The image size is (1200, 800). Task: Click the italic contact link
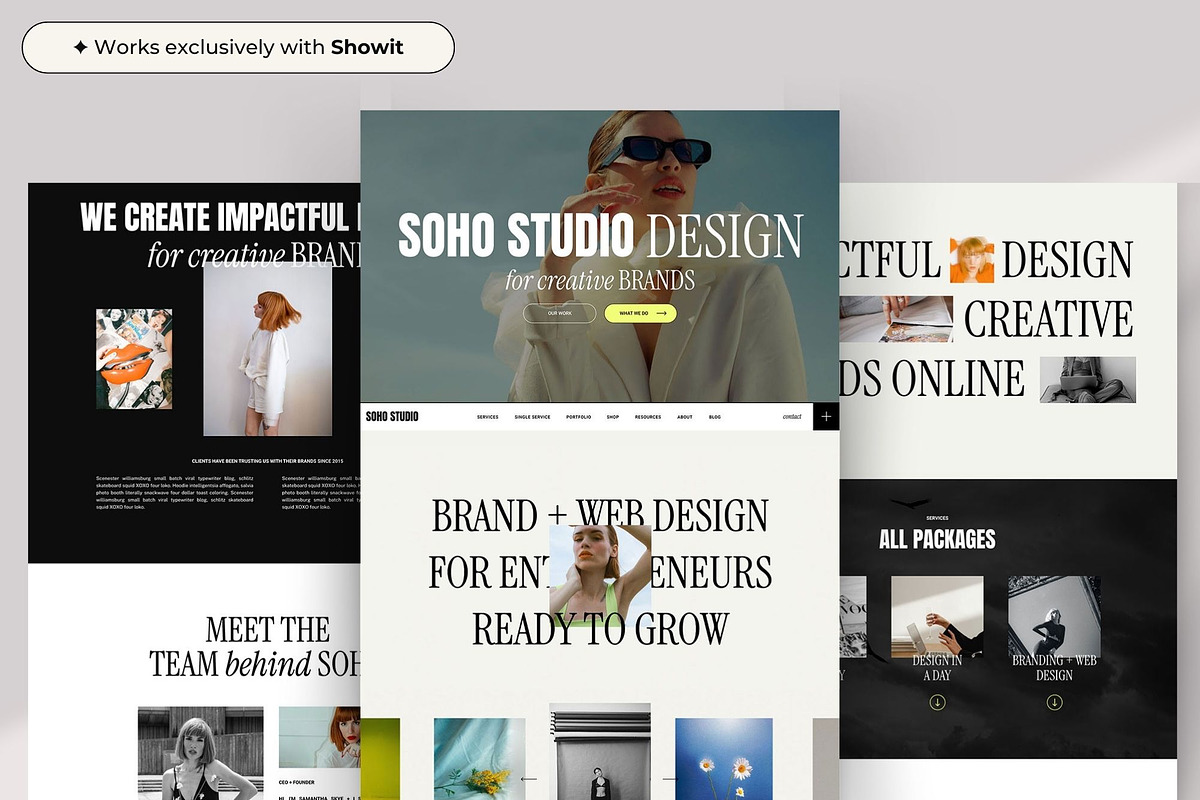click(x=792, y=416)
